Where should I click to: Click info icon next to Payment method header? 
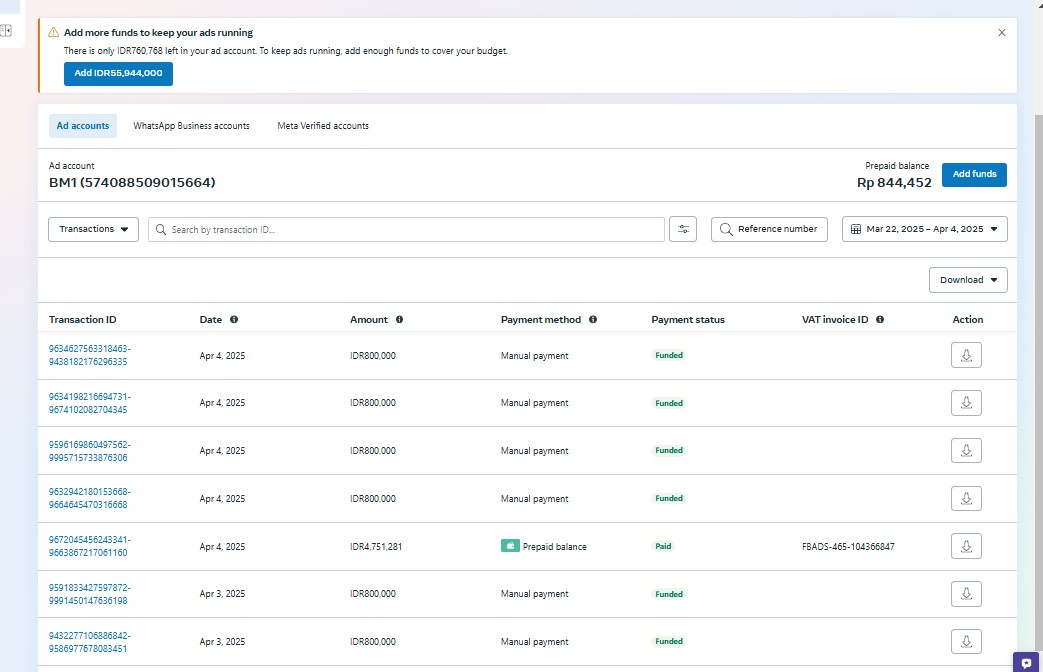[593, 320]
